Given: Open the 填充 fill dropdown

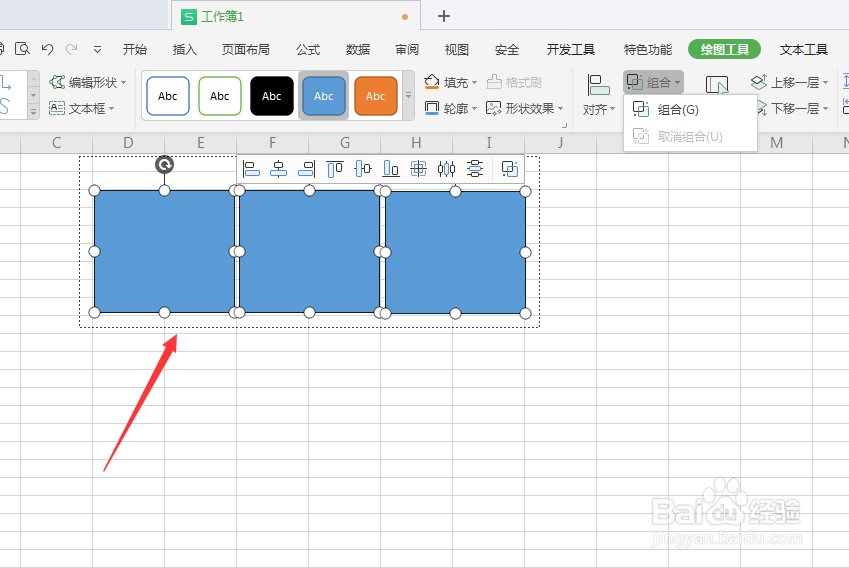Looking at the screenshot, I should click(x=450, y=82).
